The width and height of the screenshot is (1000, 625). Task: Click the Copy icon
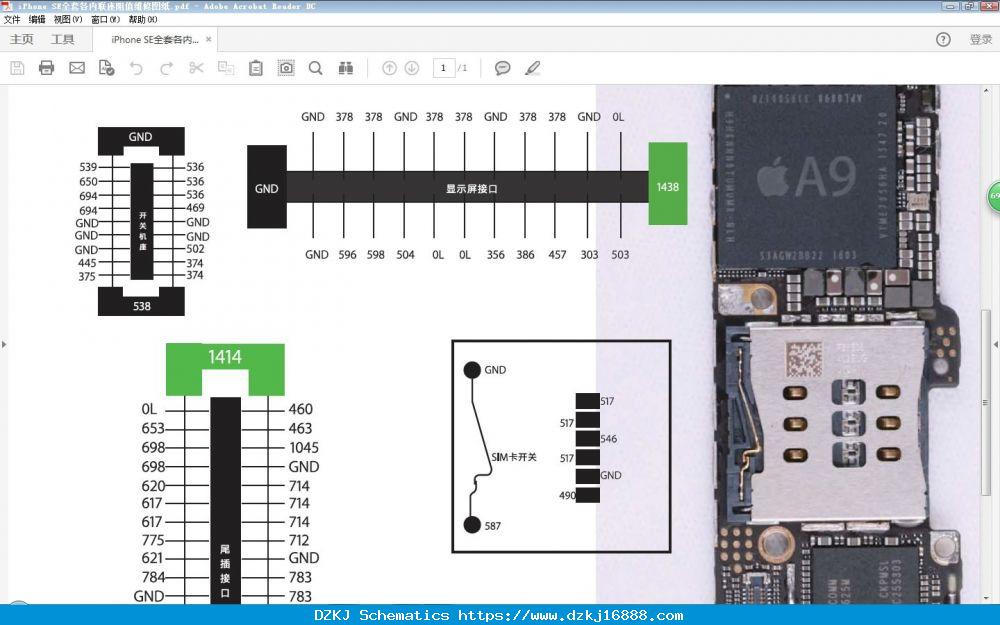pyautogui.click(x=226, y=68)
